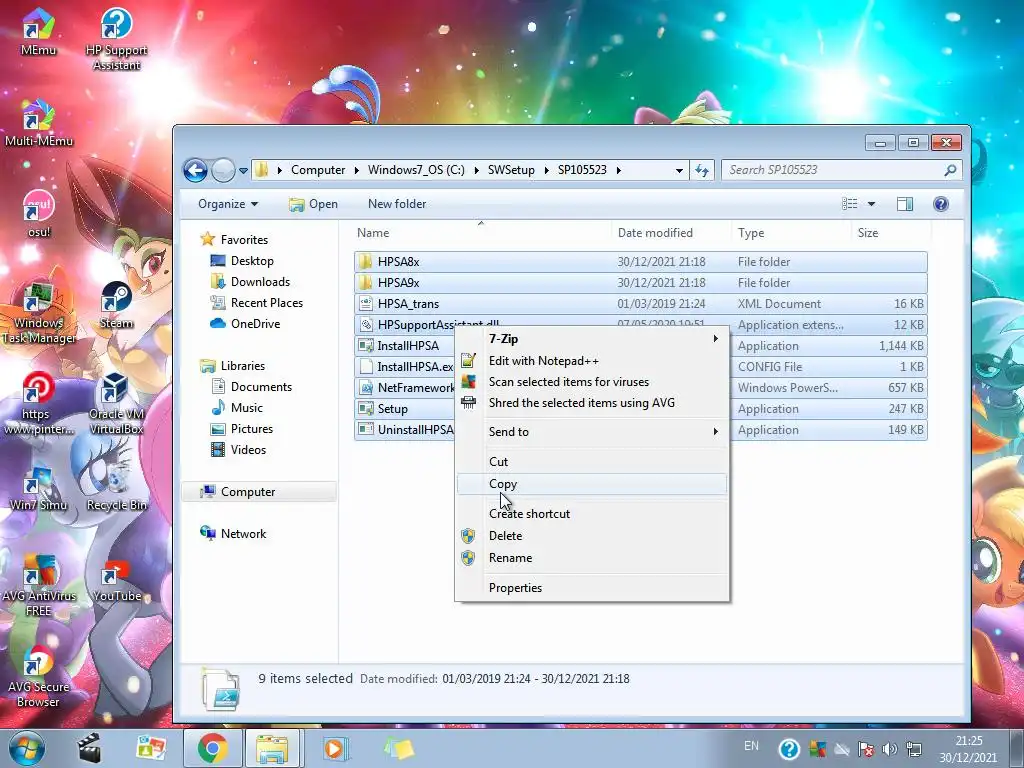Screen dimensions: 1024x768
Task: Choose Rename in context menu
Action: click(x=592, y=558)
